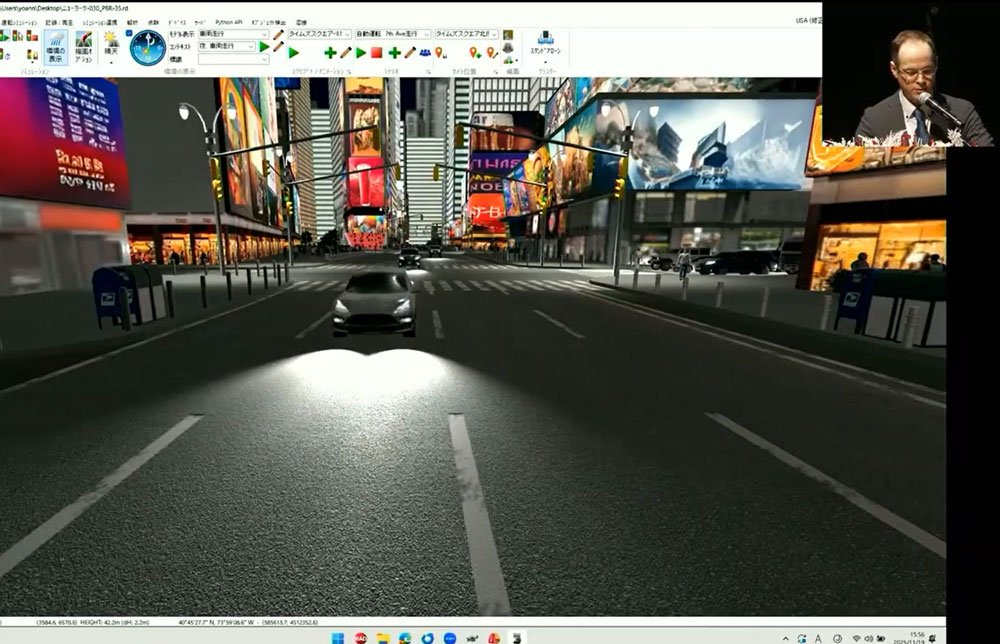Screen dimensions: 1000x644
Task: Play the script animation with green arrow
Action: click(294, 53)
